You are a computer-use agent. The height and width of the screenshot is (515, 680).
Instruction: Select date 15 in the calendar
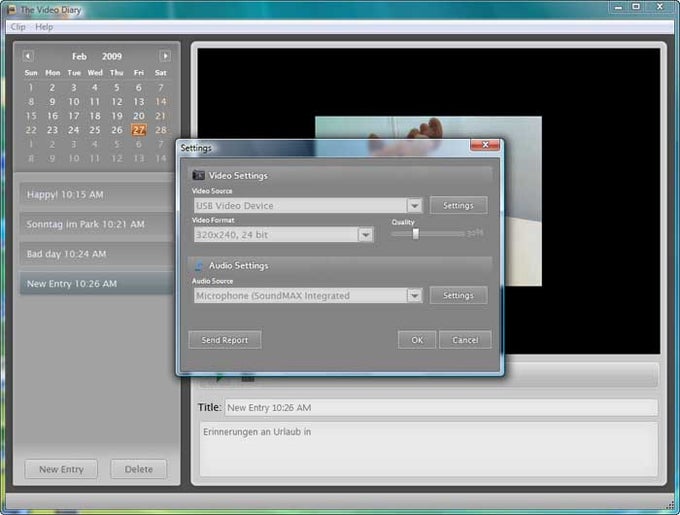pyautogui.click(x=31, y=116)
